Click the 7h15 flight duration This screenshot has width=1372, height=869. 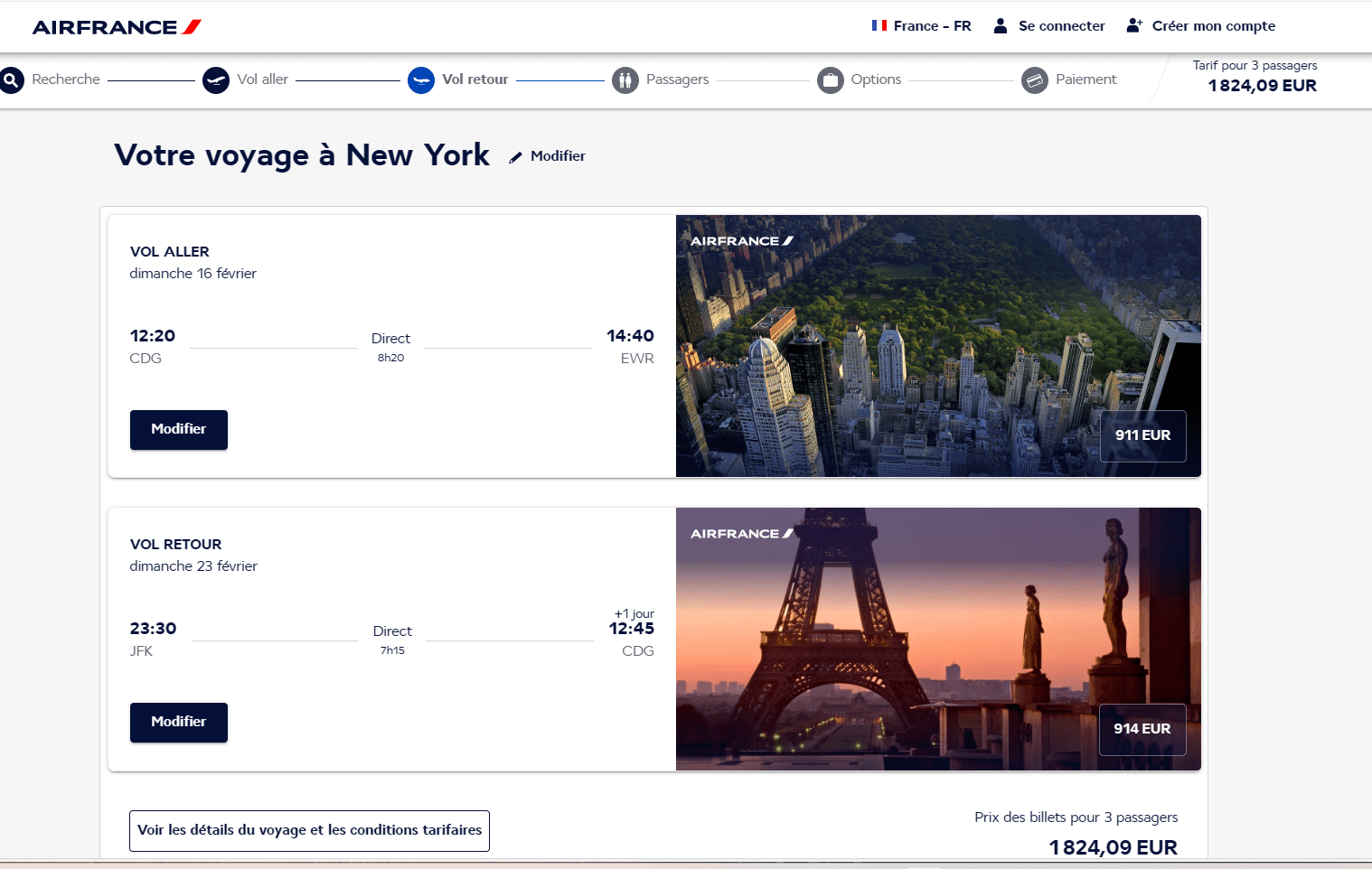(x=392, y=650)
